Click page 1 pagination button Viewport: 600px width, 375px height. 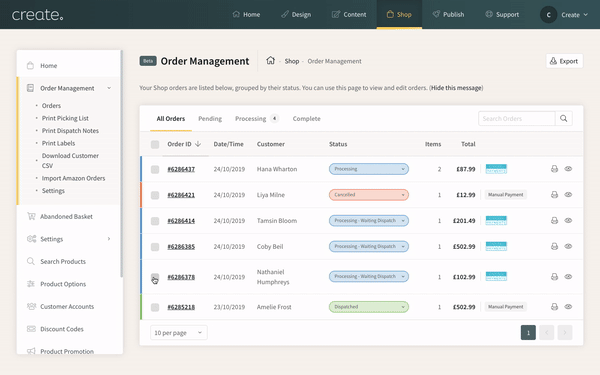click(x=528, y=333)
